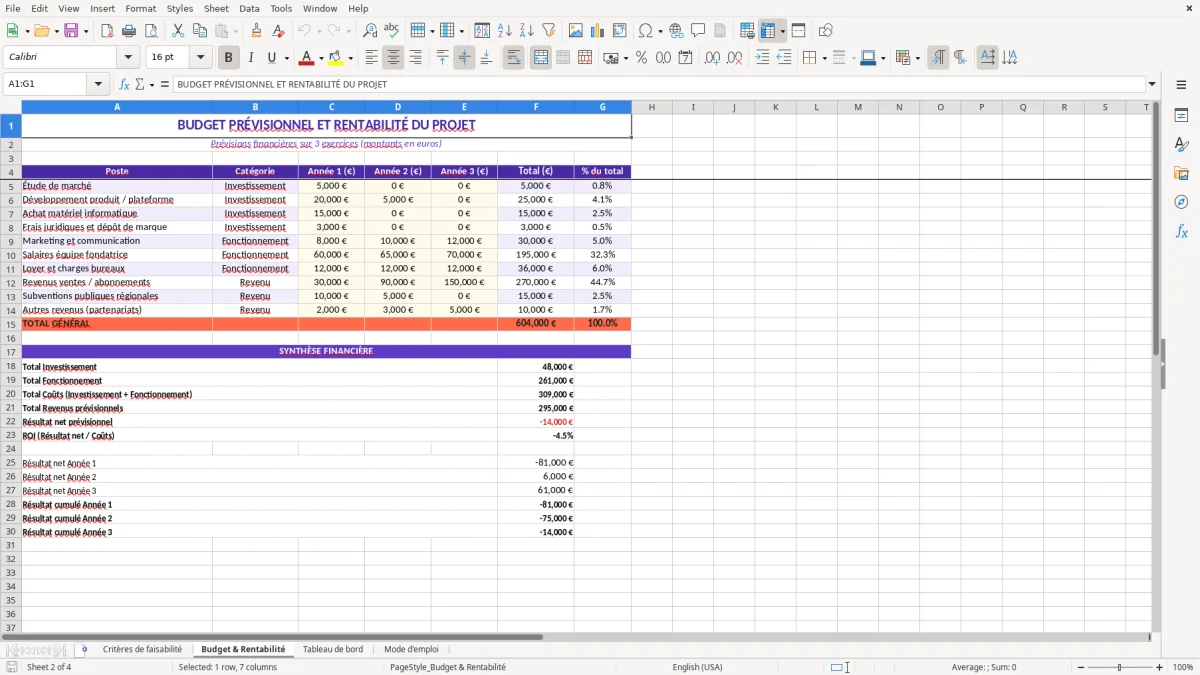The height and width of the screenshot is (675, 1200).
Task: Open Find & Replace icon
Action: click(370, 31)
